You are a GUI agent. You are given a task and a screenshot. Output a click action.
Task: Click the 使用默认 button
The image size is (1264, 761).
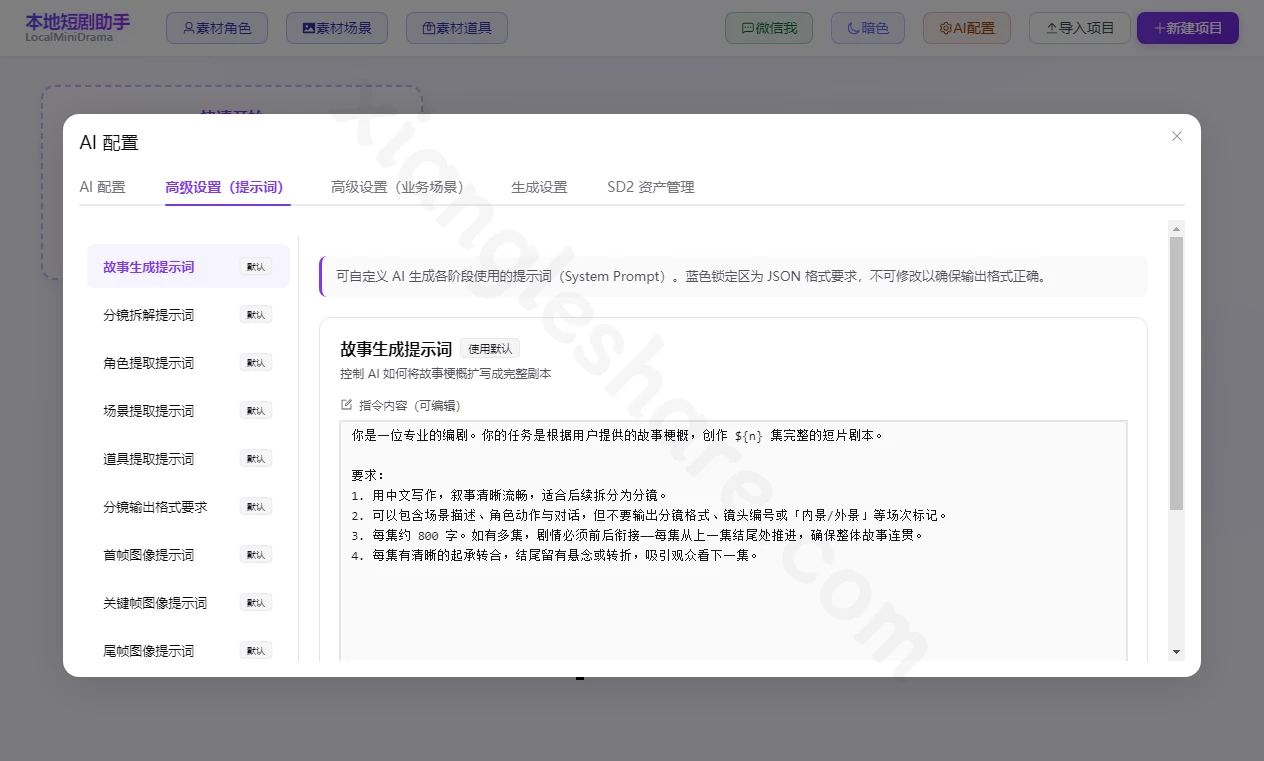coord(490,349)
